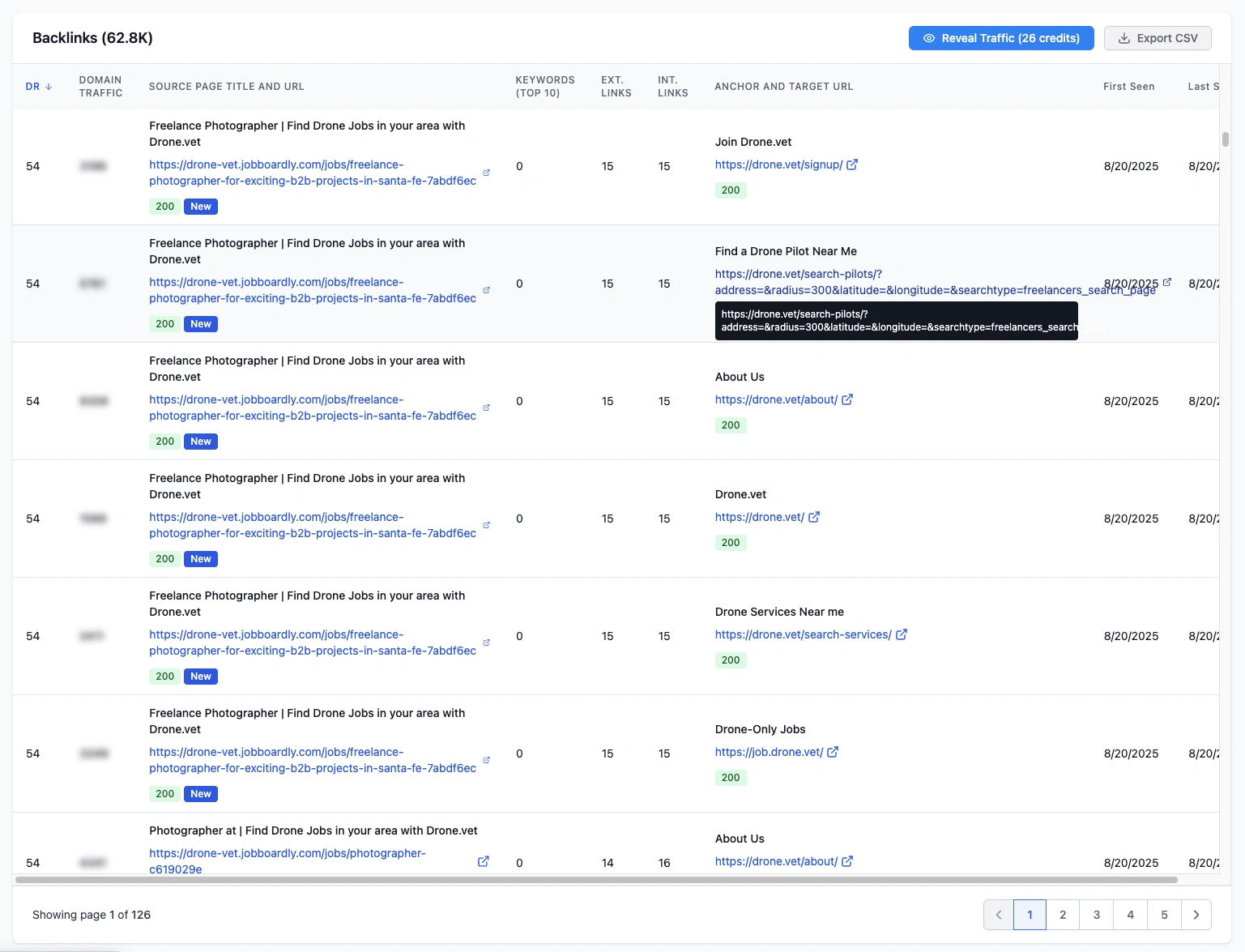Viewport: 1245px width, 952px height.
Task: Click the download icon in Export CSV button
Action: click(x=1124, y=38)
